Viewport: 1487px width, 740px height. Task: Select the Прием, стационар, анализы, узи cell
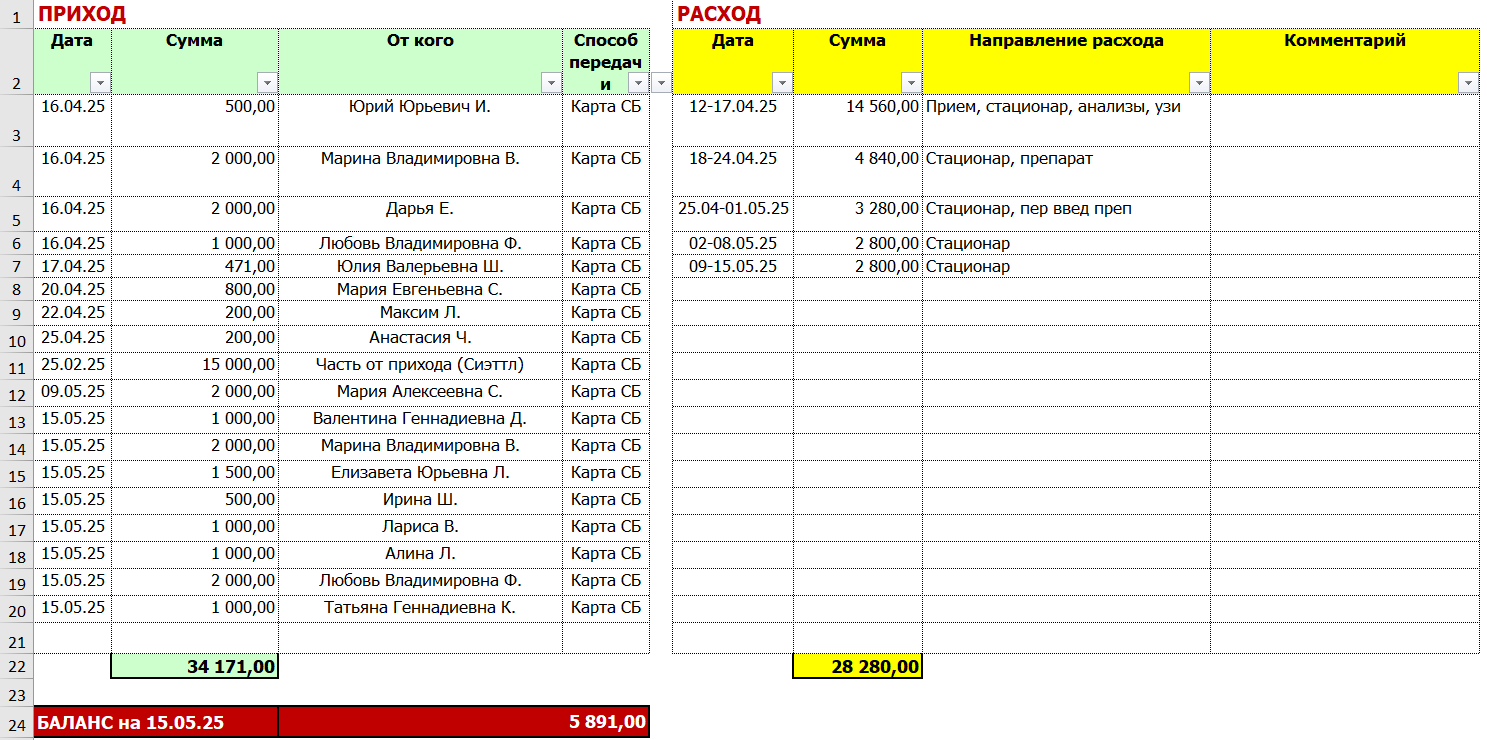[x=1066, y=121]
